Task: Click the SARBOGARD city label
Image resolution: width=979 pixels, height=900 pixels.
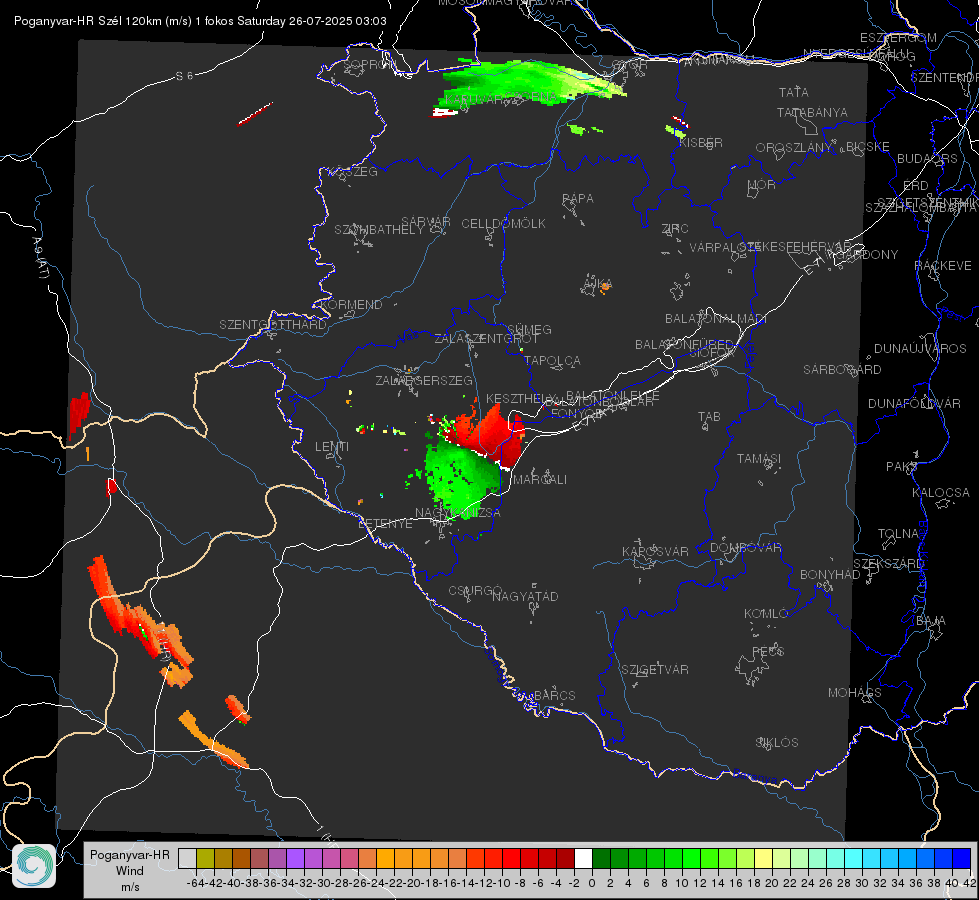Action: [x=842, y=370]
